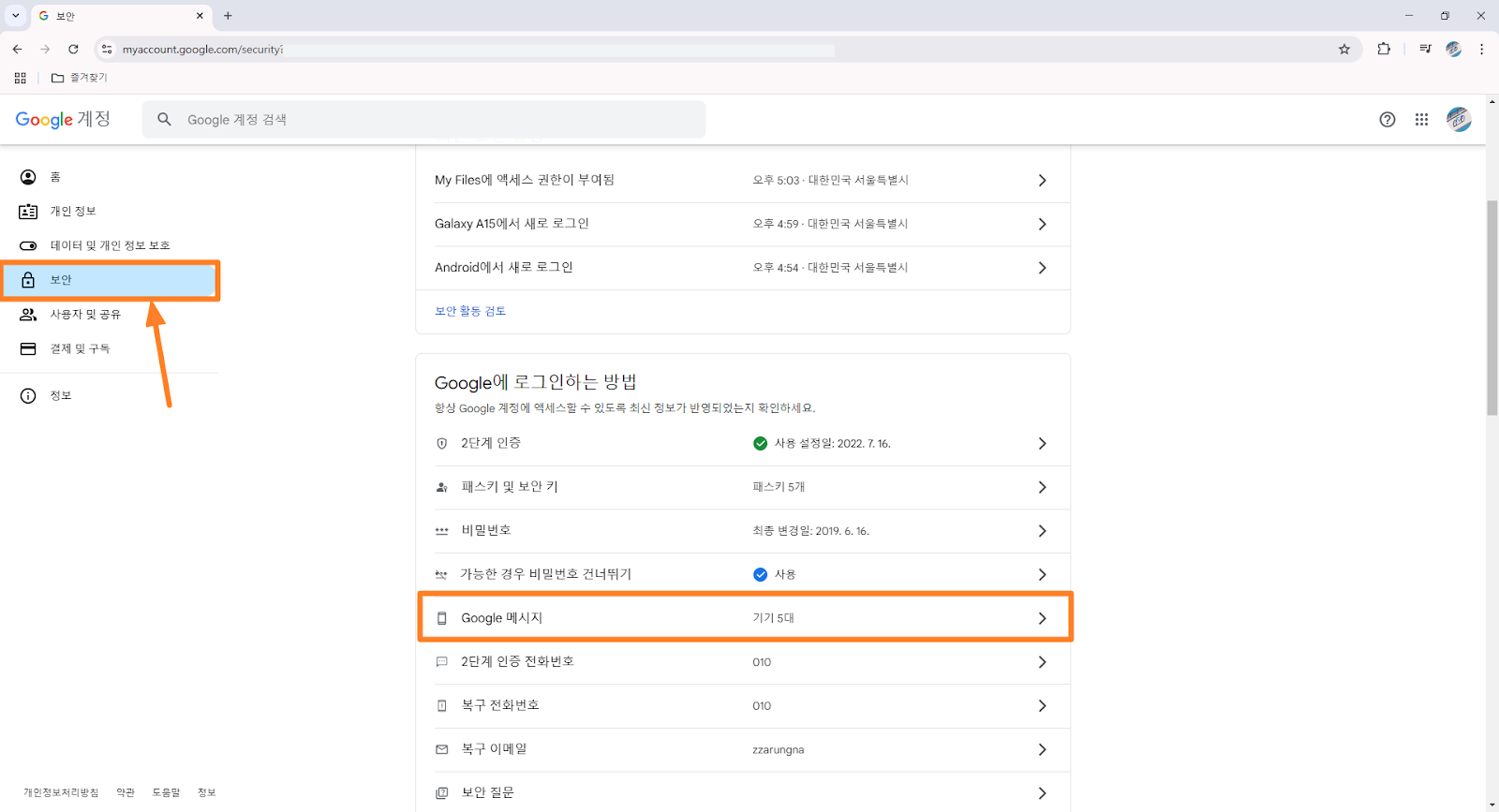Add a new browser tab
Image resolution: width=1499 pixels, height=812 pixels.
click(x=228, y=15)
